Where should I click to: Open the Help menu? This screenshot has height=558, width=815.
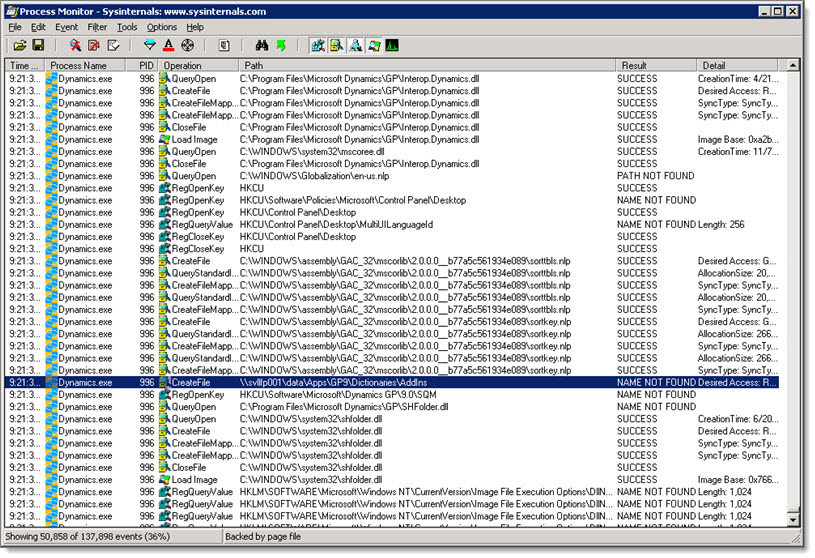pos(195,27)
